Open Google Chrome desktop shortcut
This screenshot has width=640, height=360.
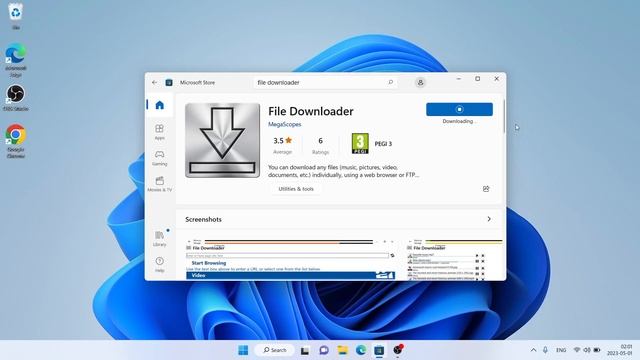click(x=16, y=141)
